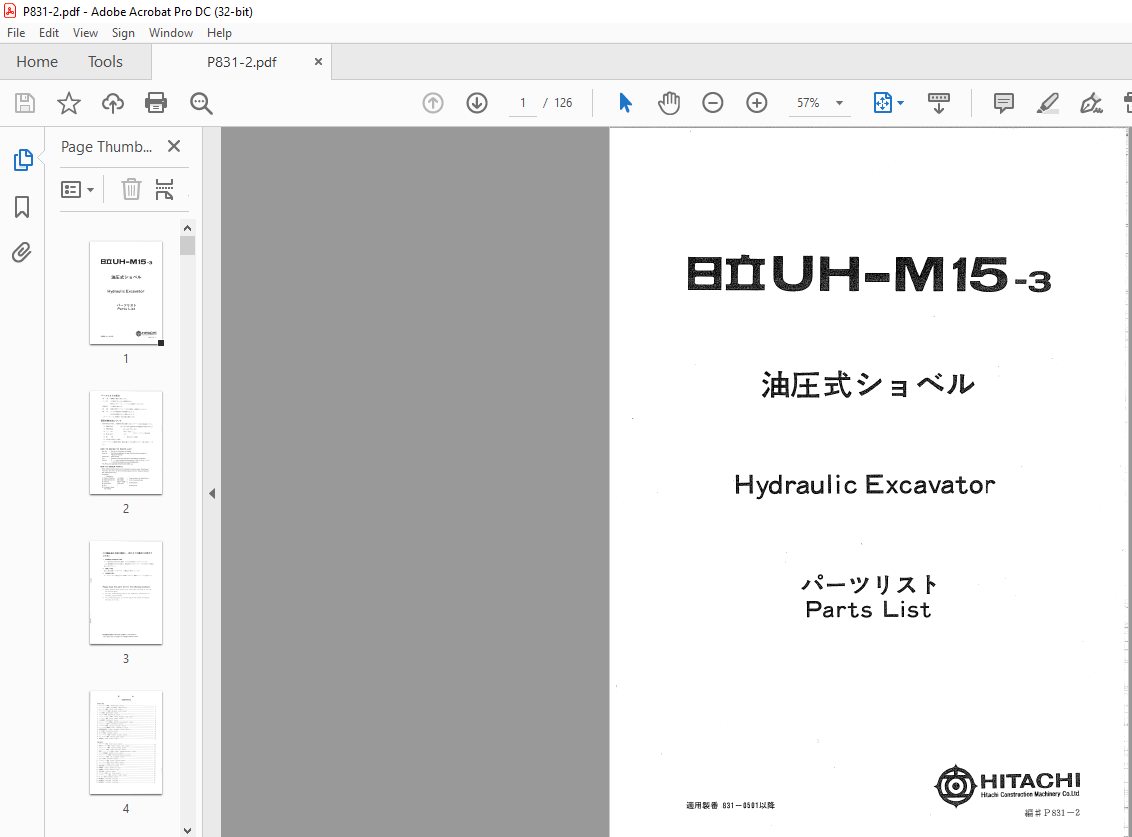
Task: Open the File menu
Action: point(16,32)
